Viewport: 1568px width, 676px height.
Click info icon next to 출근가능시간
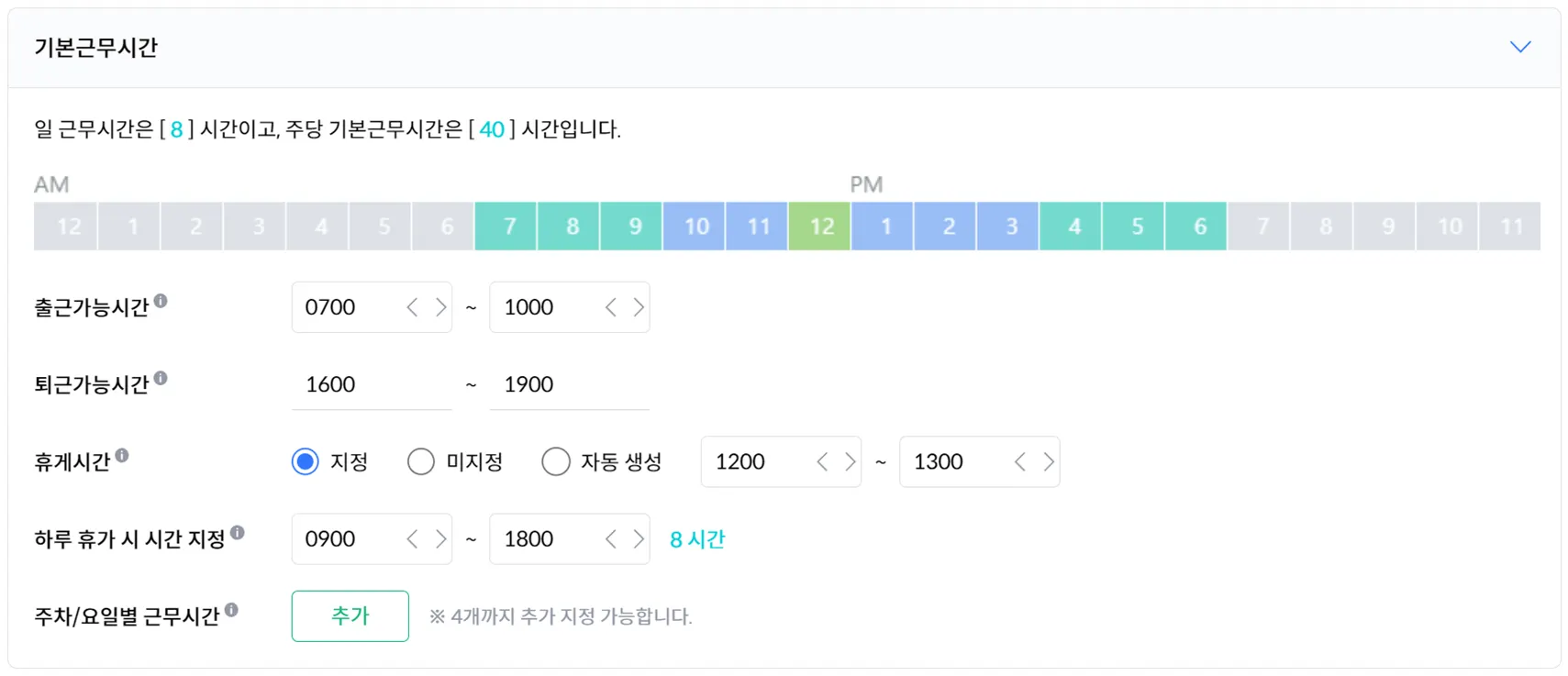(x=161, y=301)
